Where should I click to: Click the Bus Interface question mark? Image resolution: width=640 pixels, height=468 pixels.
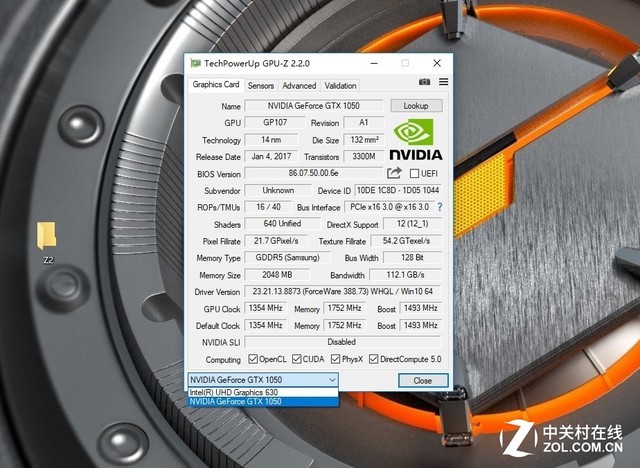pos(440,207)
